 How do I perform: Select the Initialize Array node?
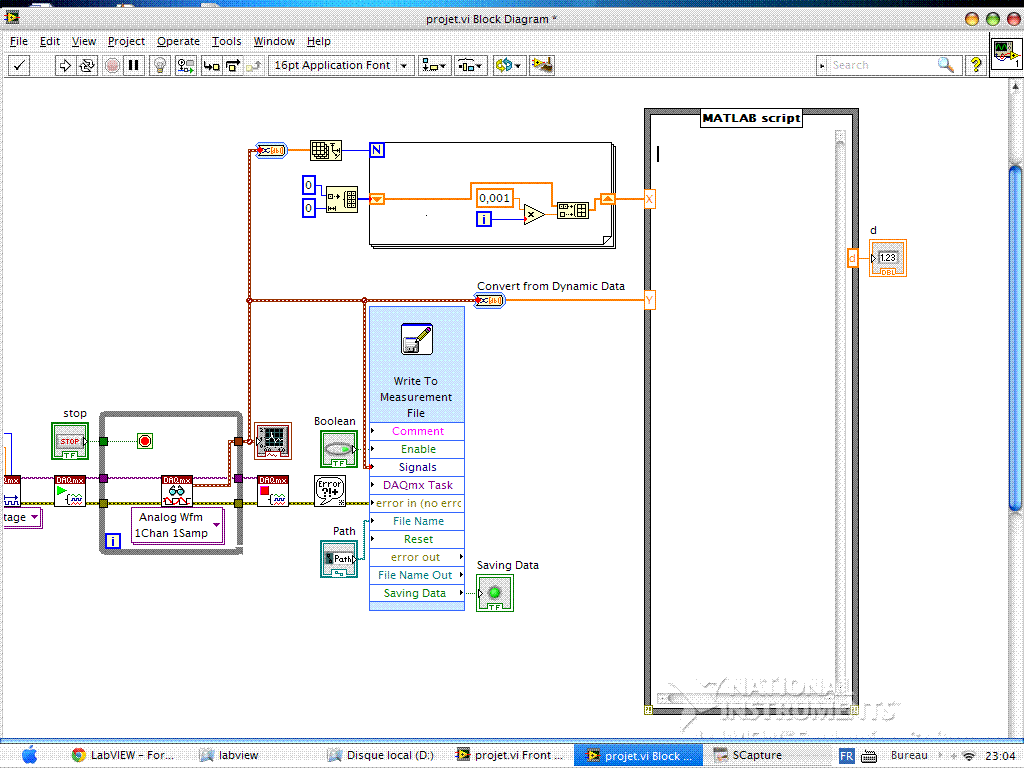(x=342, y=199)
